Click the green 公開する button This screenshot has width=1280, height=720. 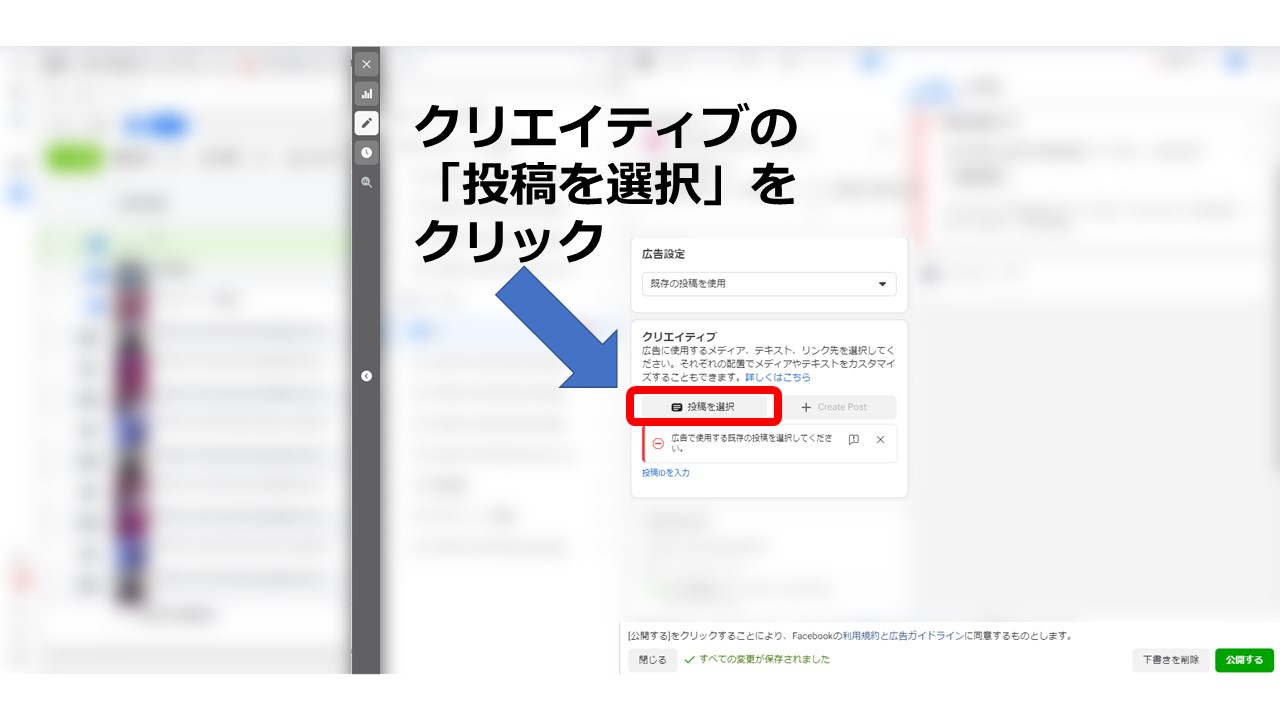[x=1245, y=660]
